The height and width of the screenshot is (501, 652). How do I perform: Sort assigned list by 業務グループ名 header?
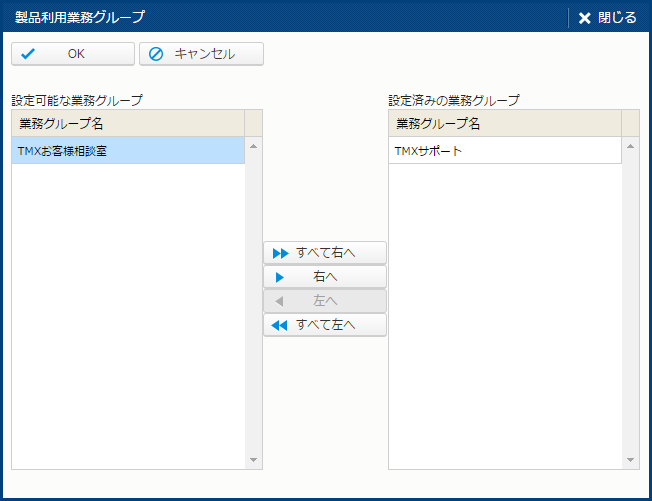505,124
